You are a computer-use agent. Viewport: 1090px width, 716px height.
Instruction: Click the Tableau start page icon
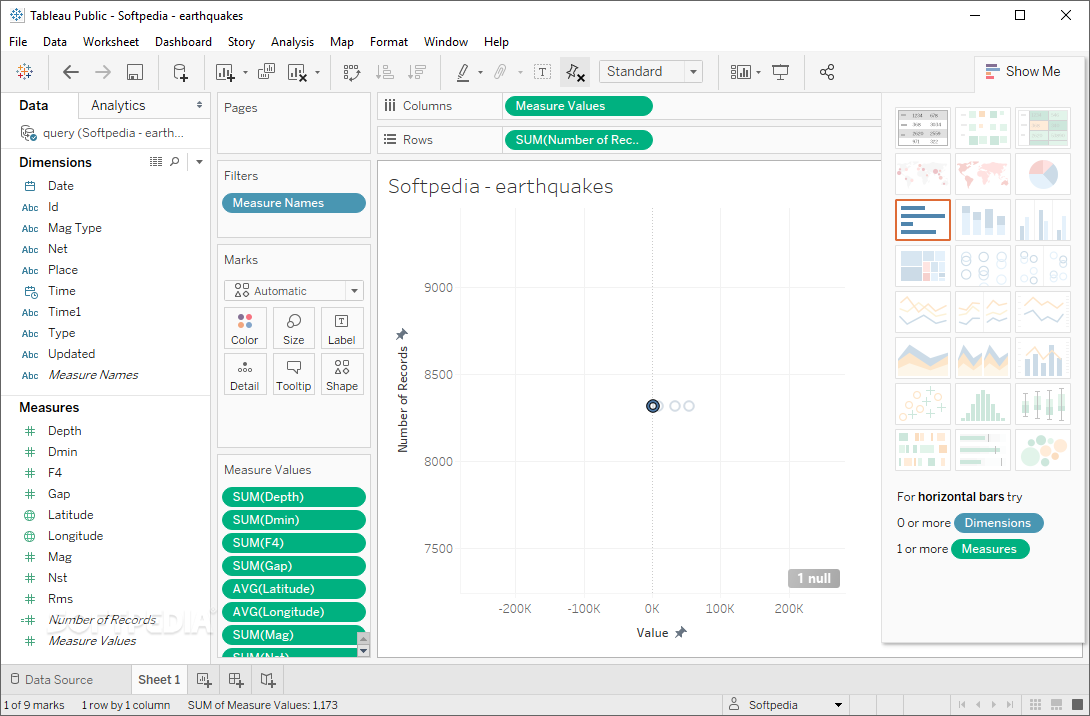click(24, 72)
